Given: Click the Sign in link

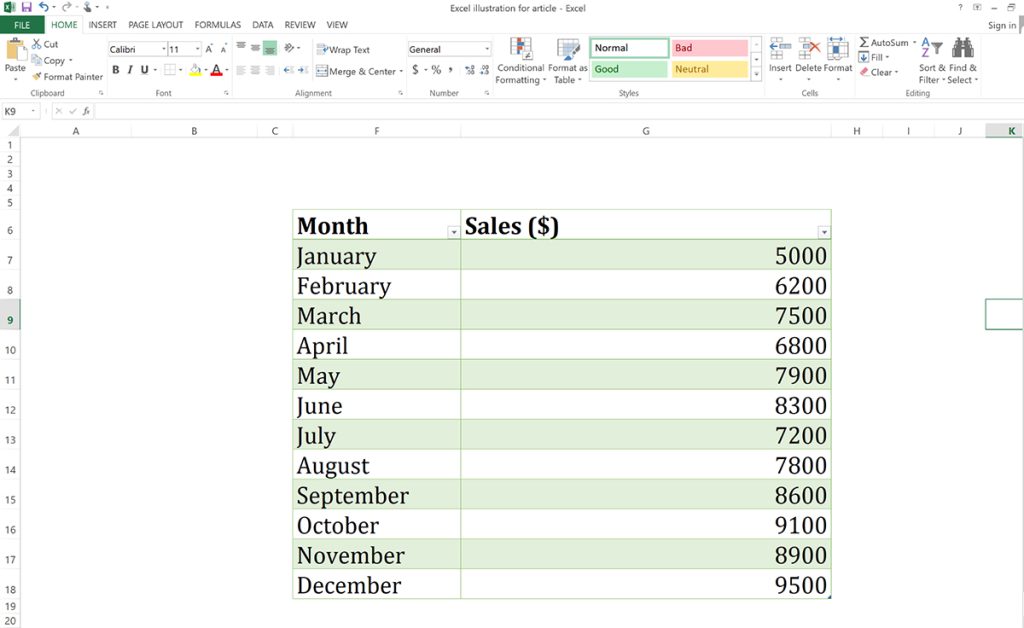Looking at the screenshot, I should click(1001, 24).
